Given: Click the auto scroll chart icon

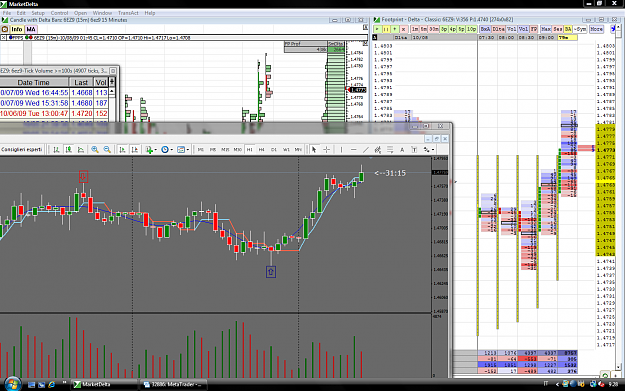Looking at the screenshot, I should pyautogui.click(x=122, y=149).
